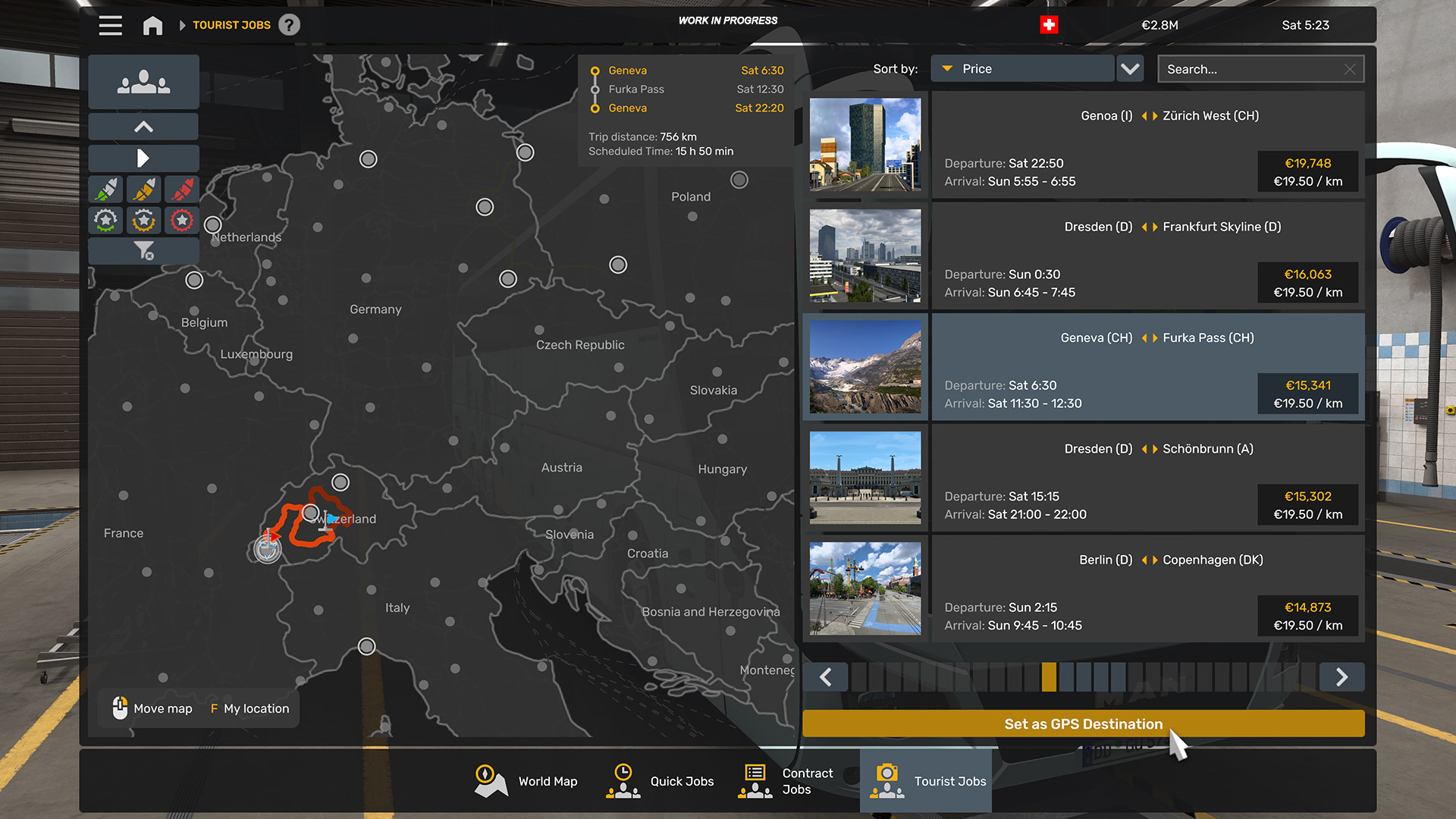Switch to Quick Jobs tab

click(x=660, y=781)
